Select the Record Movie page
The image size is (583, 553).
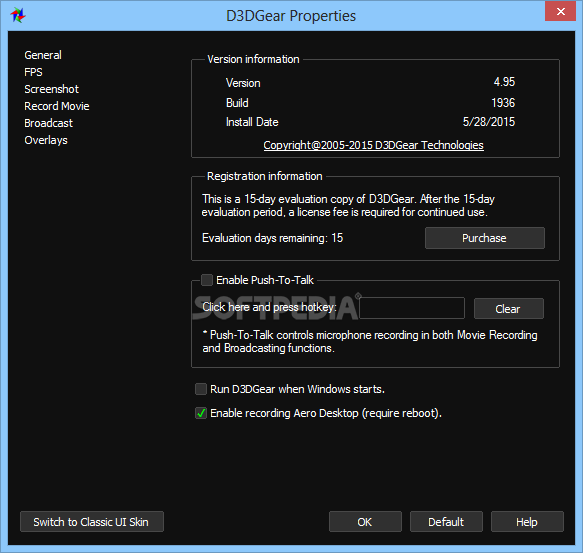pyautogui.click(x=57, y=106)
